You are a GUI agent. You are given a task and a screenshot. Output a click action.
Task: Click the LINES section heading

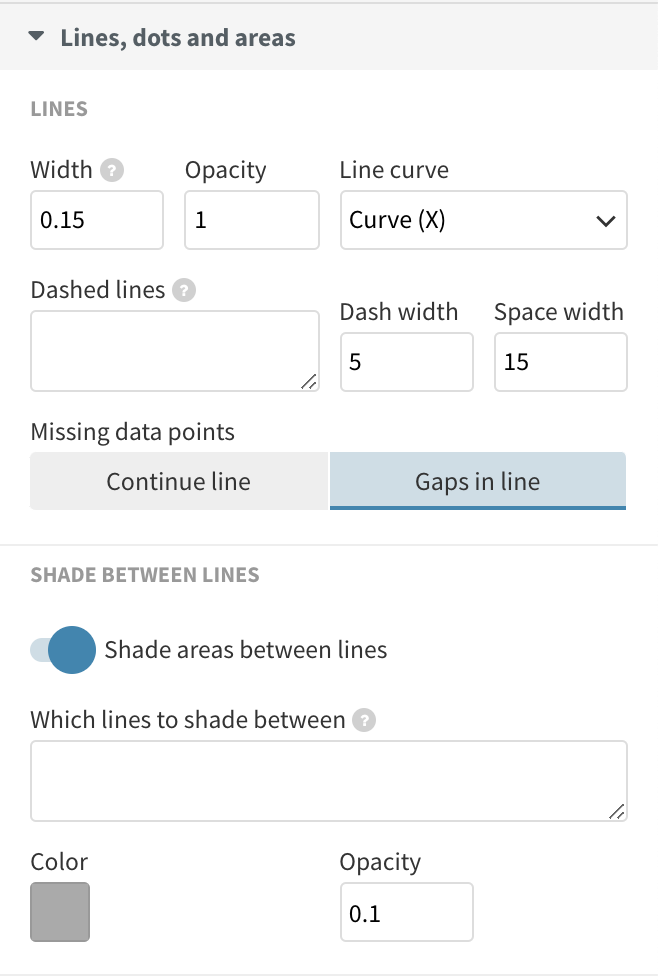click(x=59, y=108)
